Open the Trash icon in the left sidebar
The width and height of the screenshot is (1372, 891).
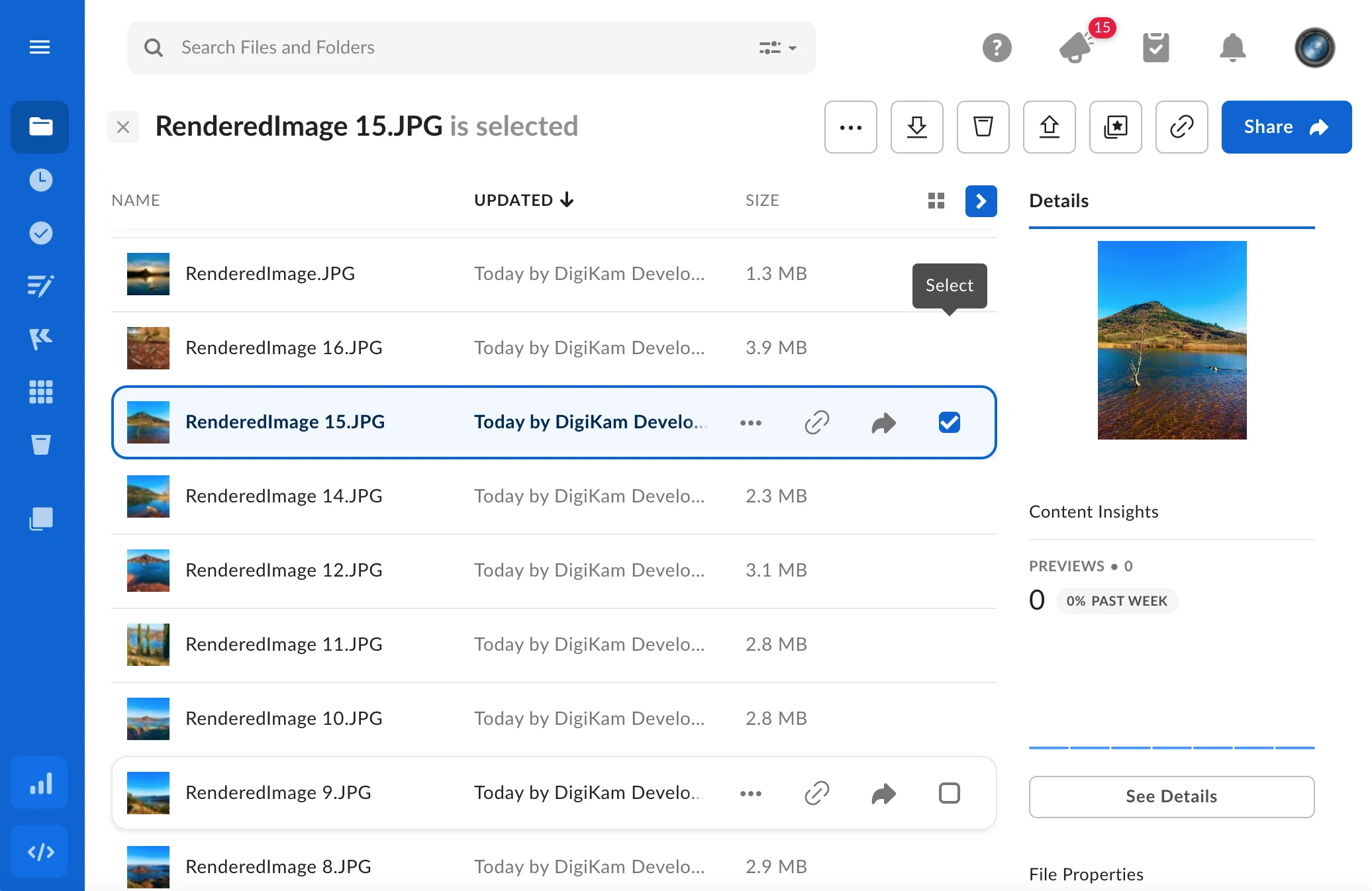tap(40, 445)
